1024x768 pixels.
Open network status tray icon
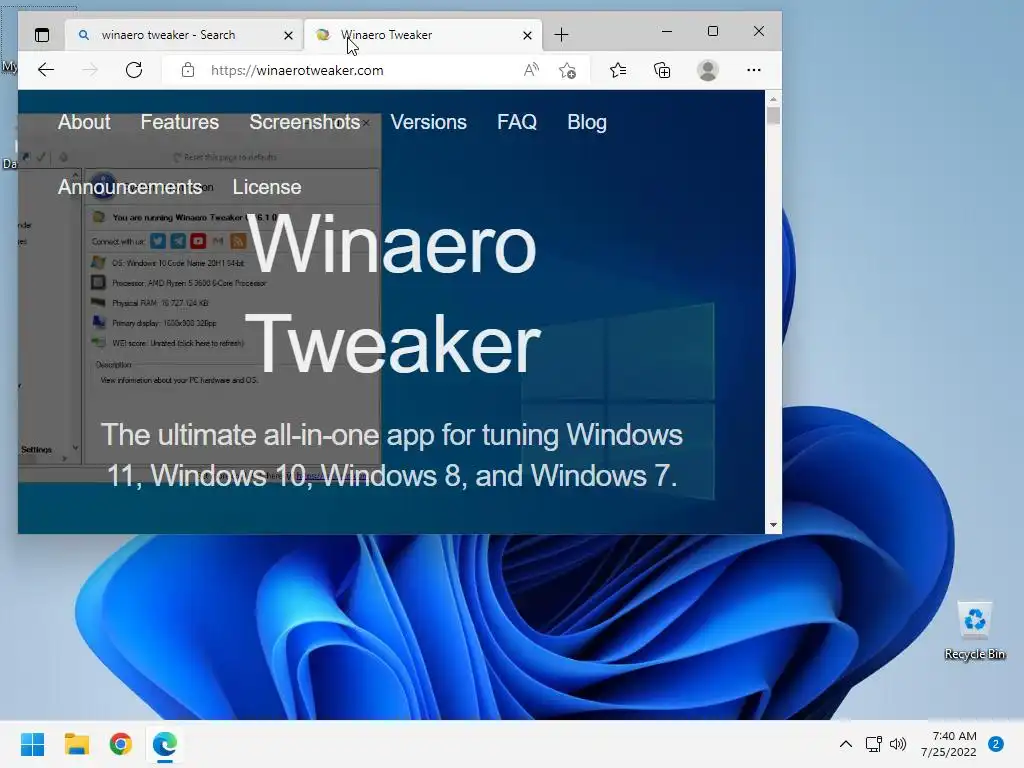[873, 744]
